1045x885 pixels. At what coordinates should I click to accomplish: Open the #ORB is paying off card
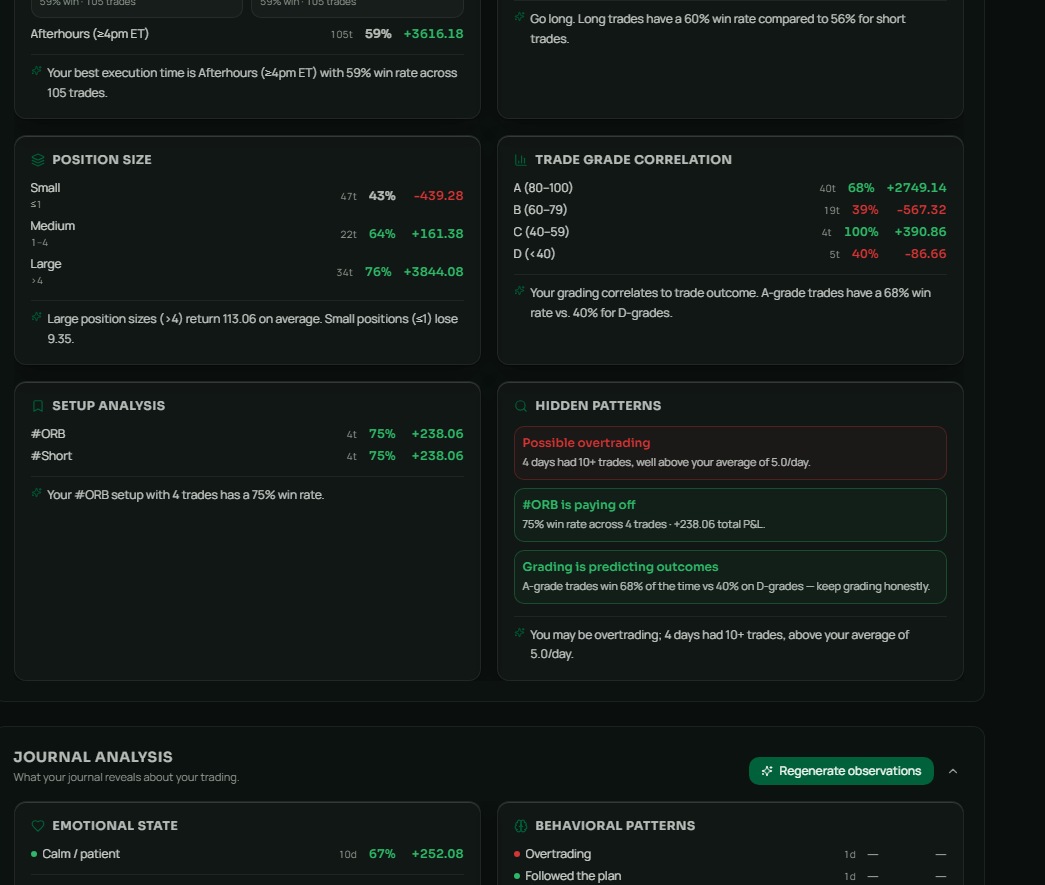pos(730,514)
